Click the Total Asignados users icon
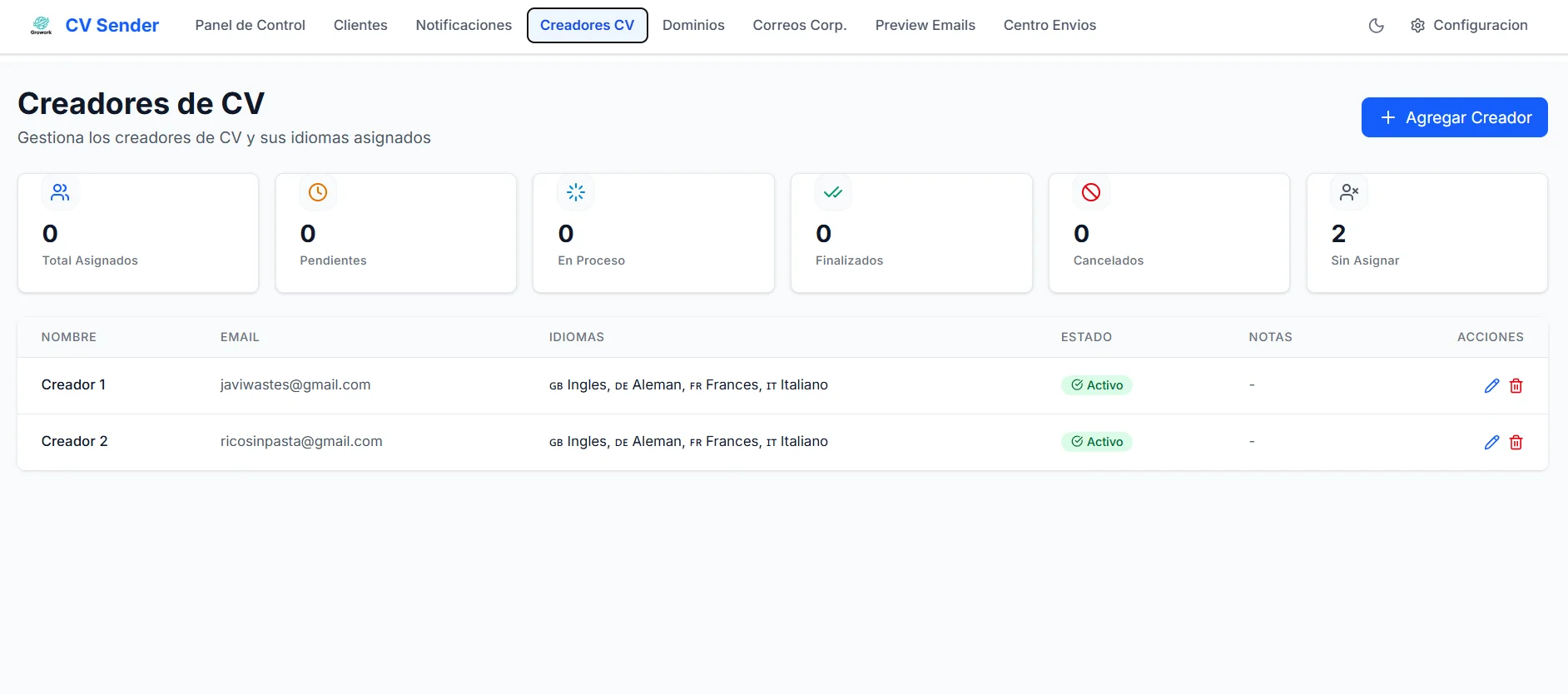The height and width of the screenshot is (694, 1568). 60,192
